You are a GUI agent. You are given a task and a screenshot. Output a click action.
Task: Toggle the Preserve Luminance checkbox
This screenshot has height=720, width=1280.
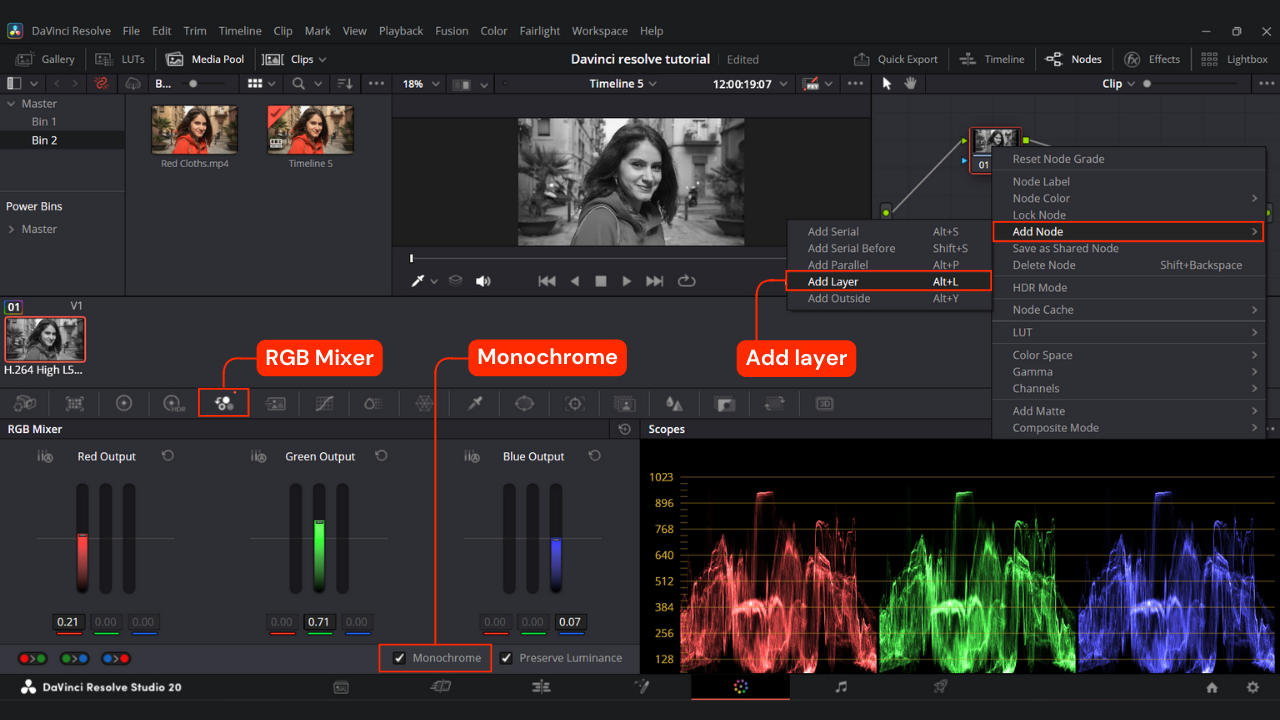coord(507,658)
